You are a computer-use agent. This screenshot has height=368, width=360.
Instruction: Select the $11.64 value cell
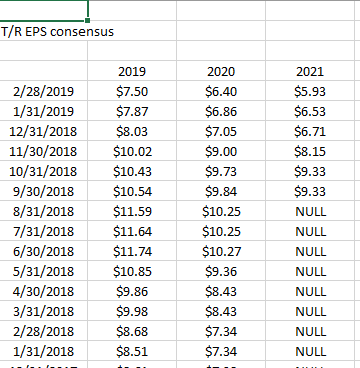click(x=132, y=231)
